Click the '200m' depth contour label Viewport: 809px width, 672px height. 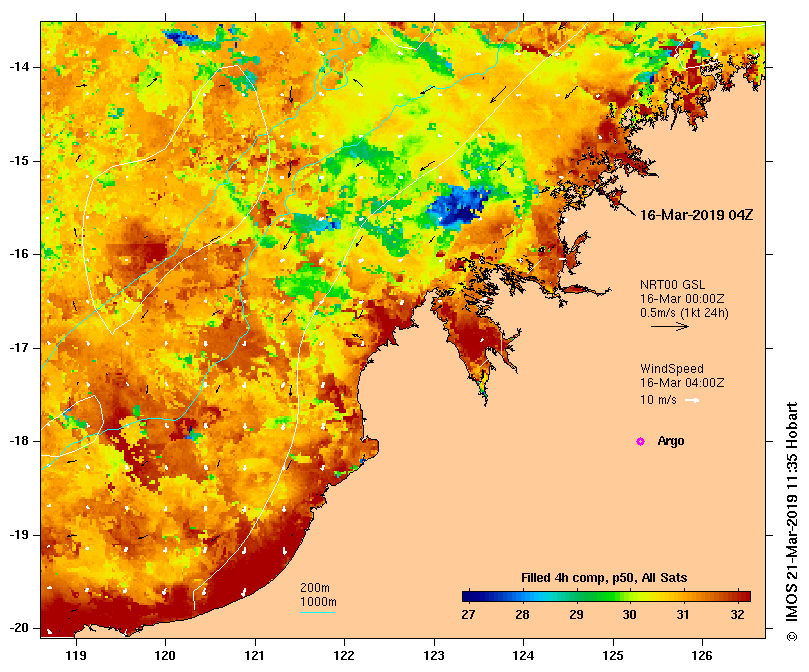(x=315, y=588)
